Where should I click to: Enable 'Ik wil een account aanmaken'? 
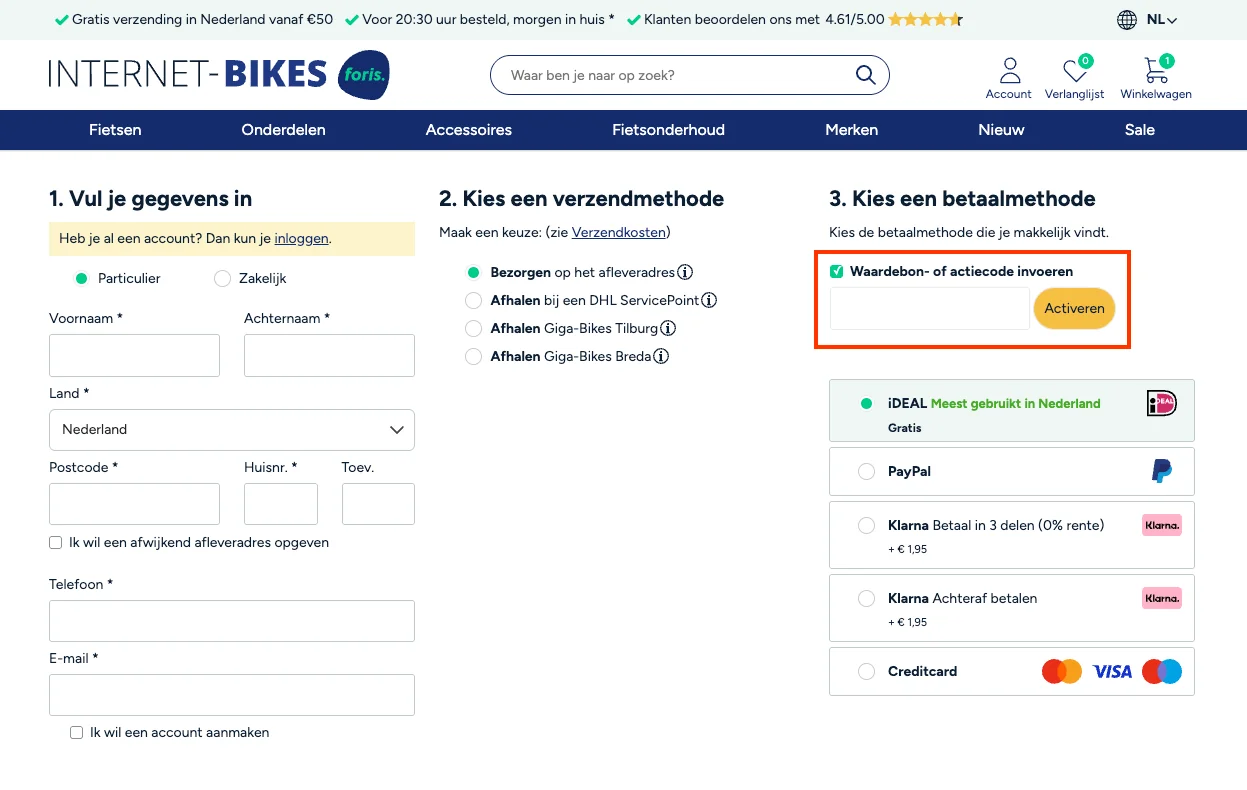[x=76, y=732]
